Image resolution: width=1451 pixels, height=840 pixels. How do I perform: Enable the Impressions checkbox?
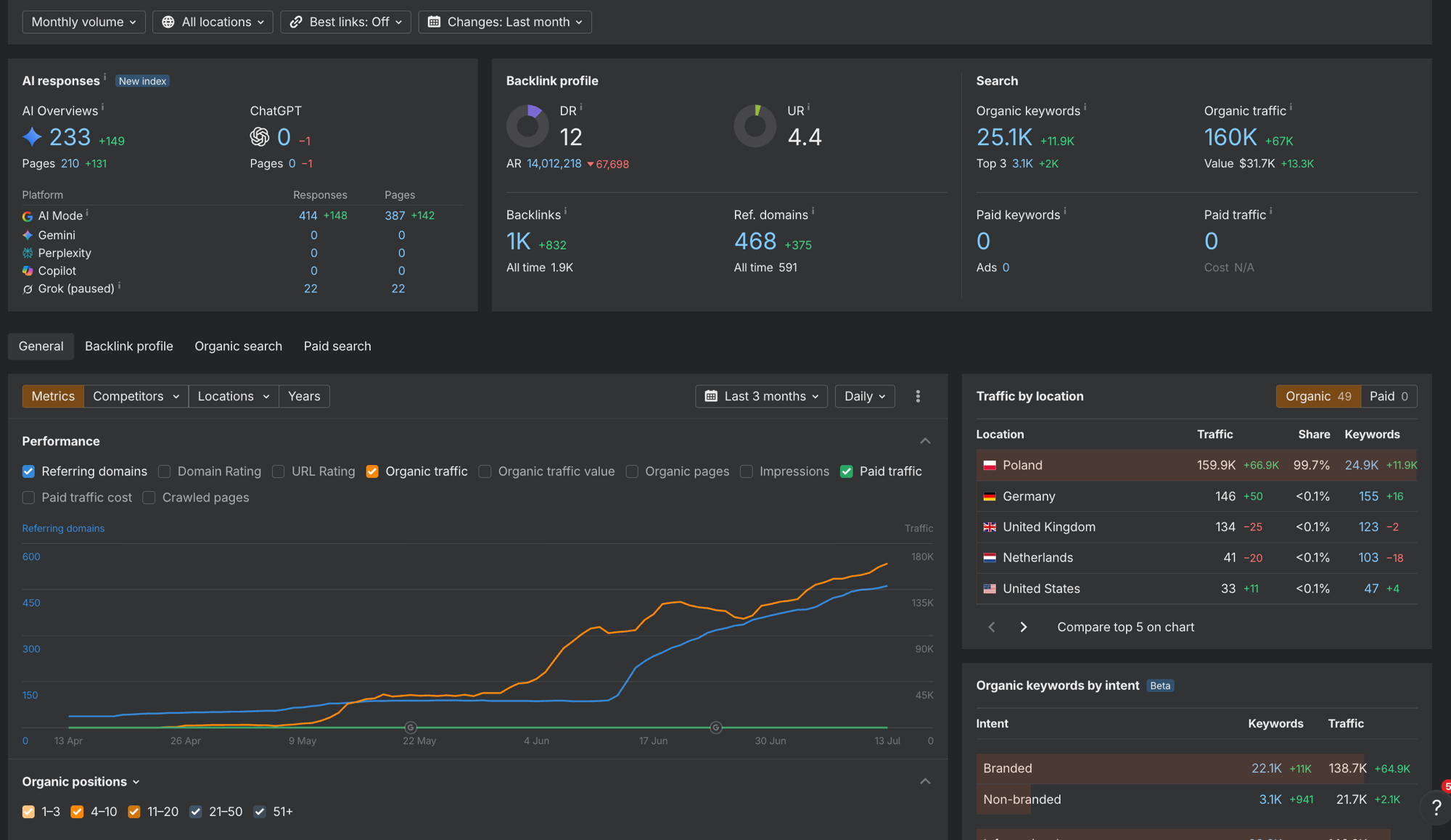(x=747, y=472)
